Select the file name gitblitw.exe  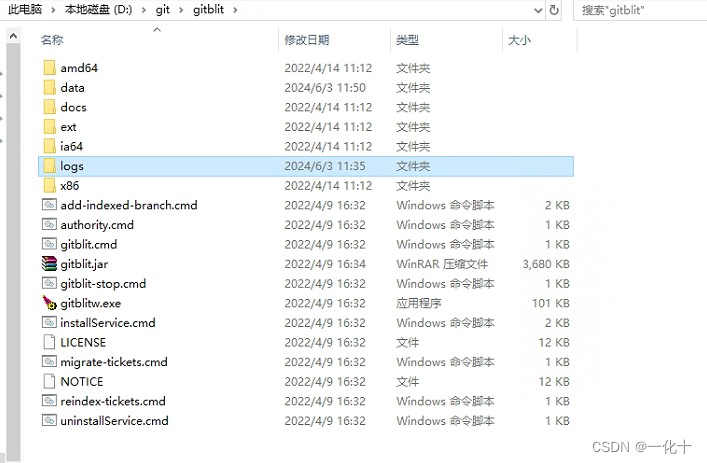91,303
